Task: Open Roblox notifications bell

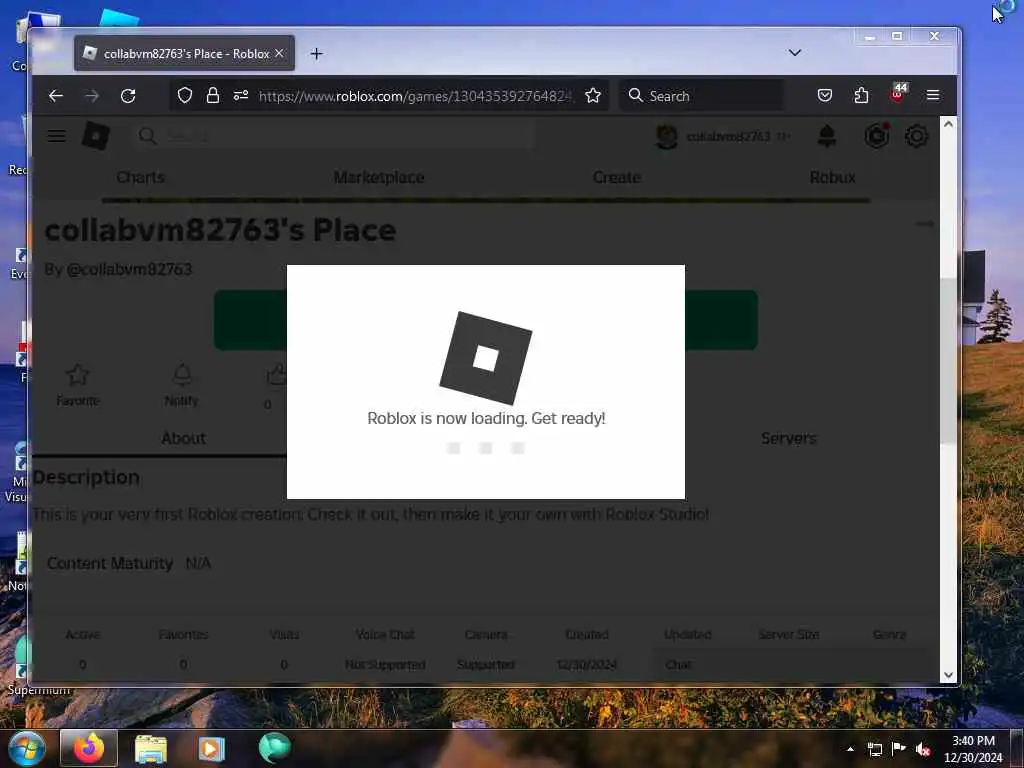Action: click(827, 136)
